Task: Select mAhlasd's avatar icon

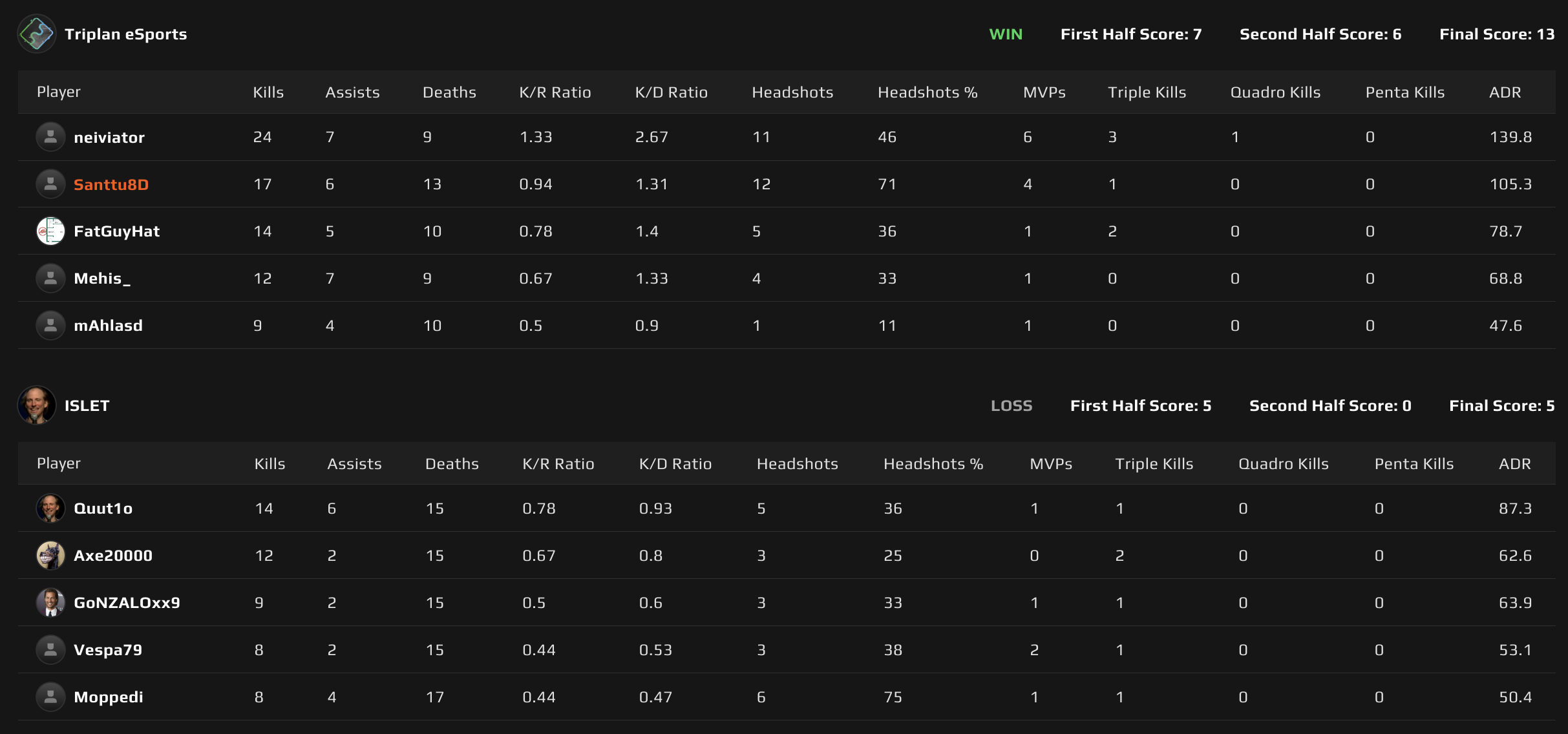Action: (50, 325)
